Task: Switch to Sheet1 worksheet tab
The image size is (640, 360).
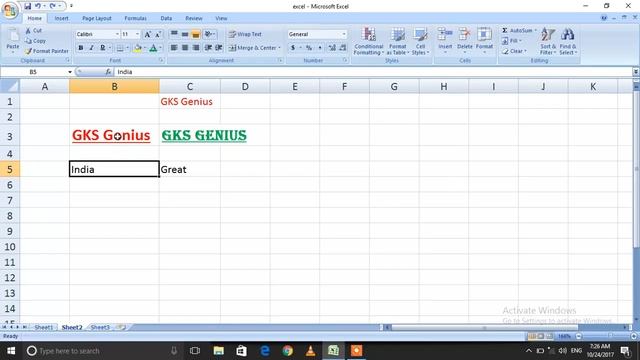Action: tap(44, 327)
